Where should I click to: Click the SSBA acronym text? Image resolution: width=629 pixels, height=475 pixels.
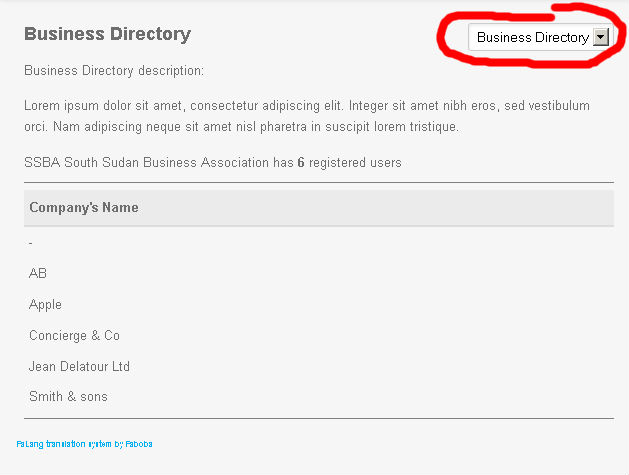point(42,162)
